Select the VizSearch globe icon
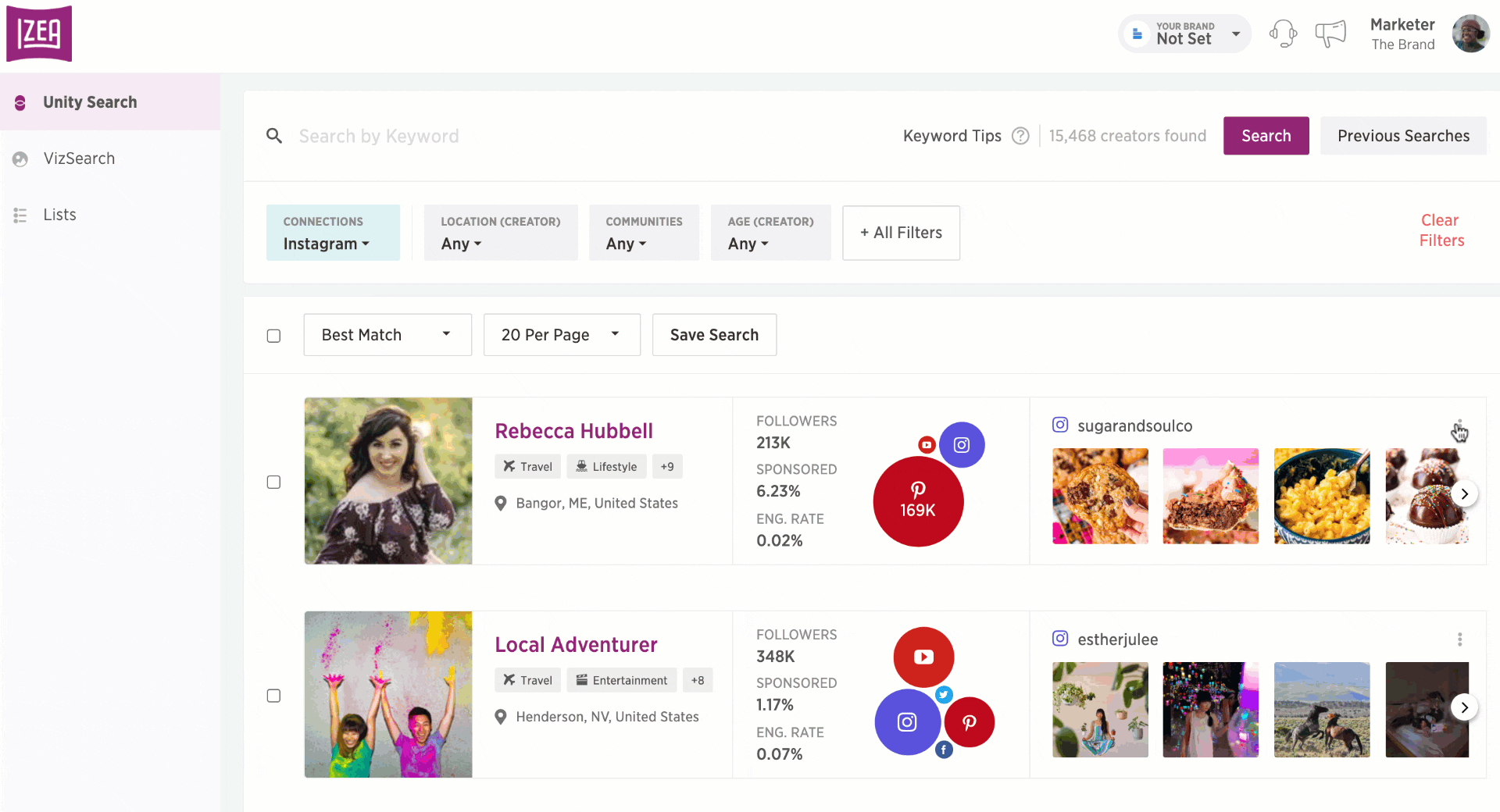The image size is (1500, 812). [20, 158]
